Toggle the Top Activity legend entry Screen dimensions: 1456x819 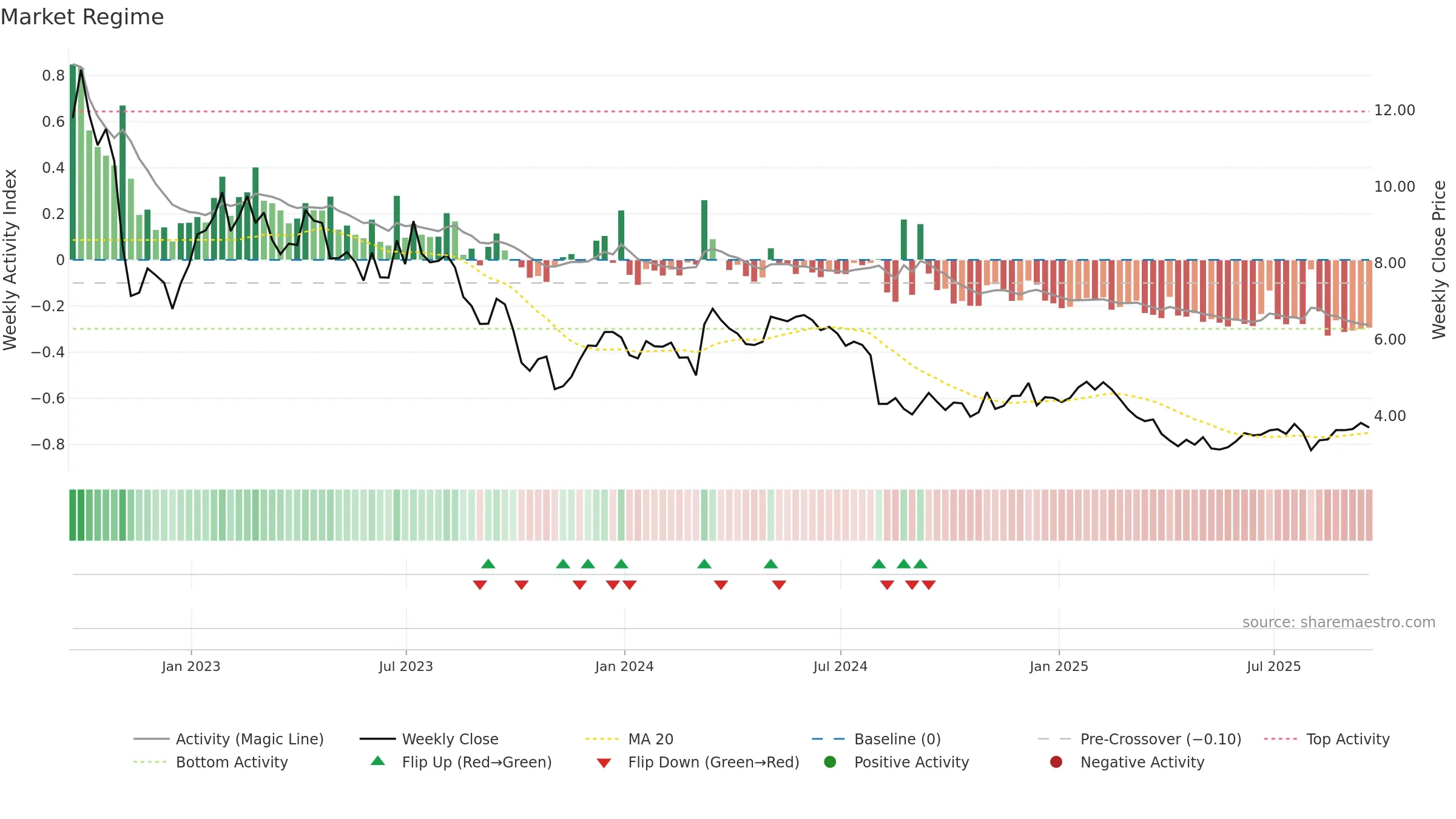(1327, 739)
